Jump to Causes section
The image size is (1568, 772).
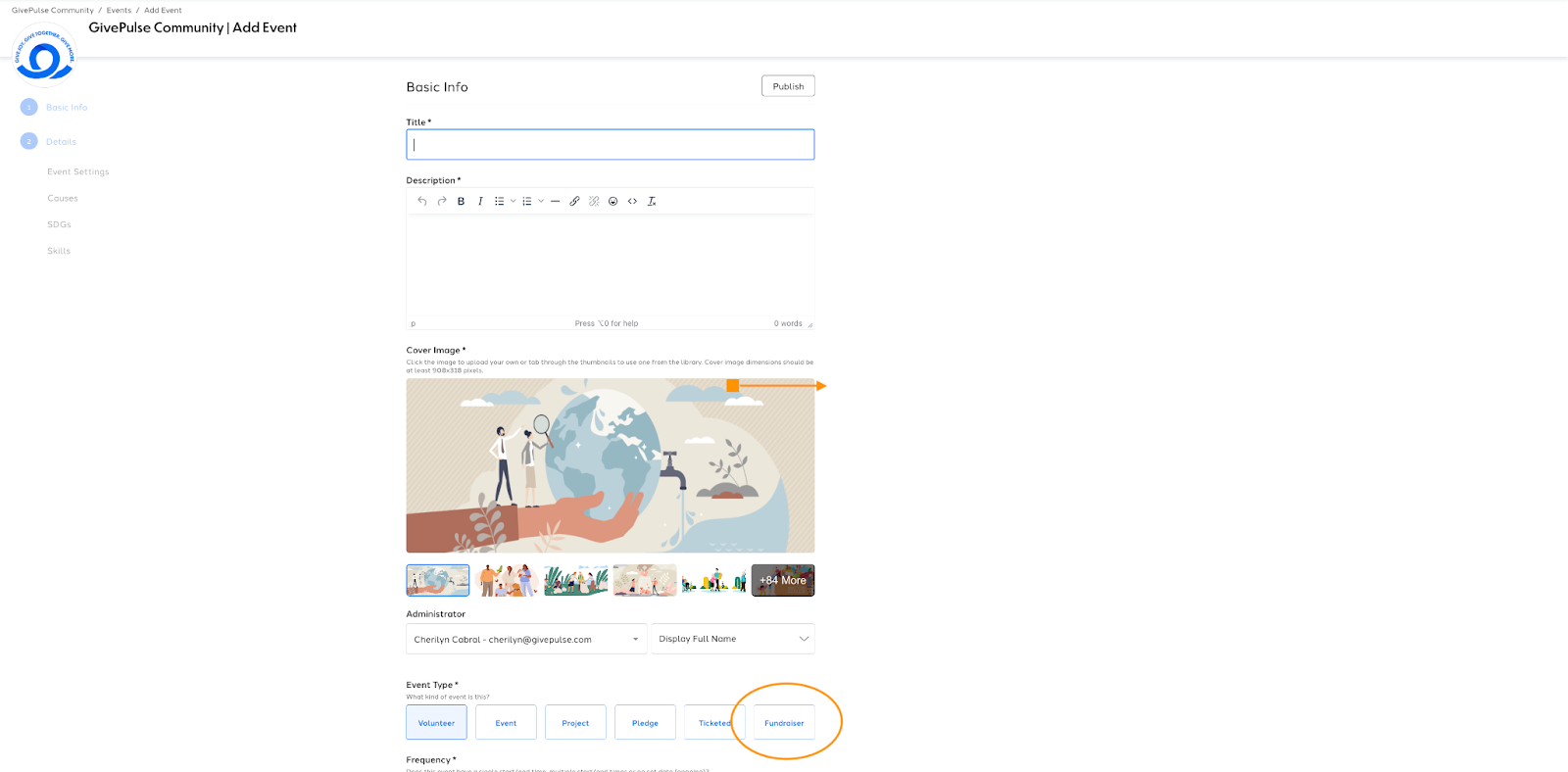point(63,198)
